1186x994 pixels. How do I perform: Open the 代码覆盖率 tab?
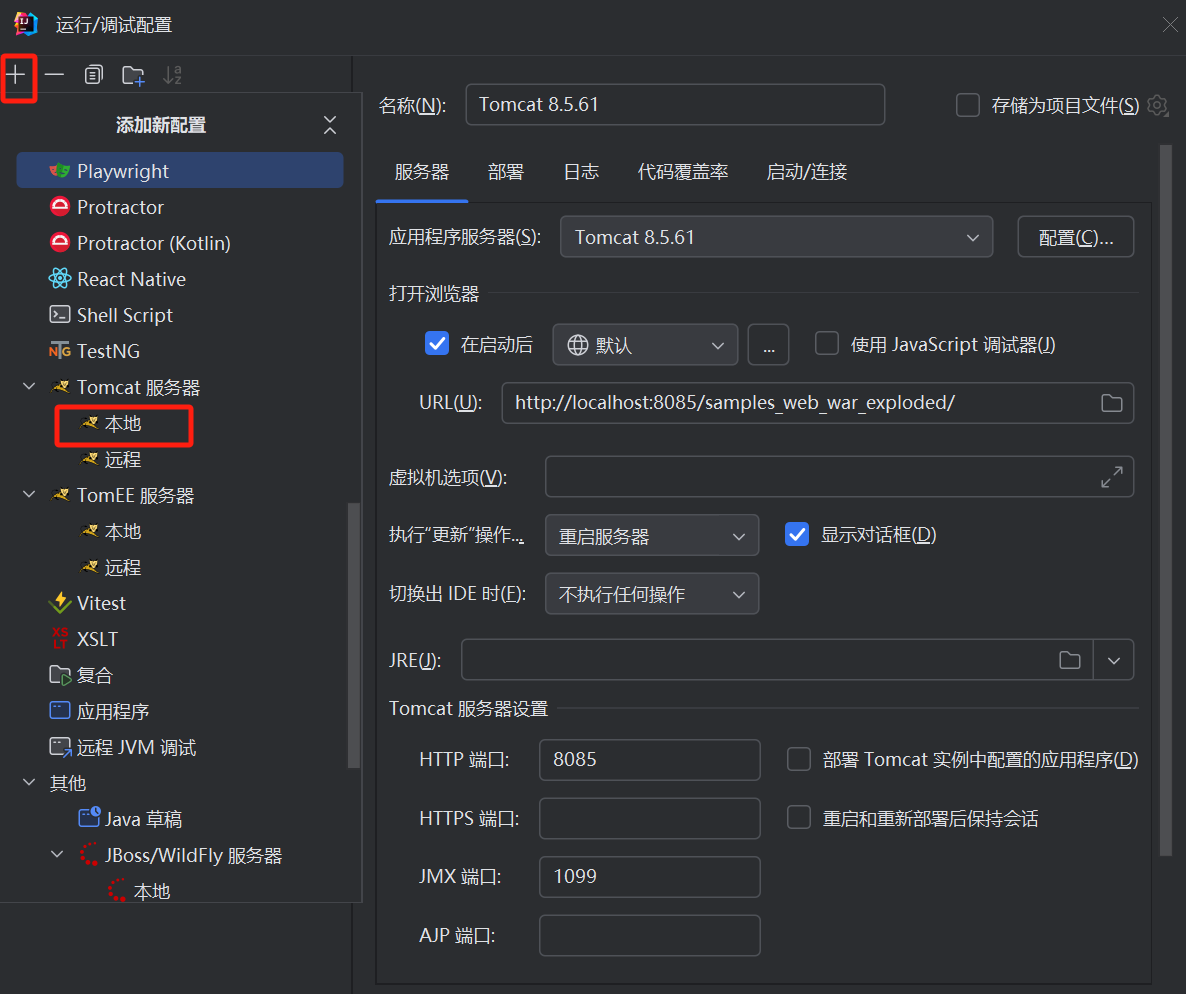click(x=683, y=172)
